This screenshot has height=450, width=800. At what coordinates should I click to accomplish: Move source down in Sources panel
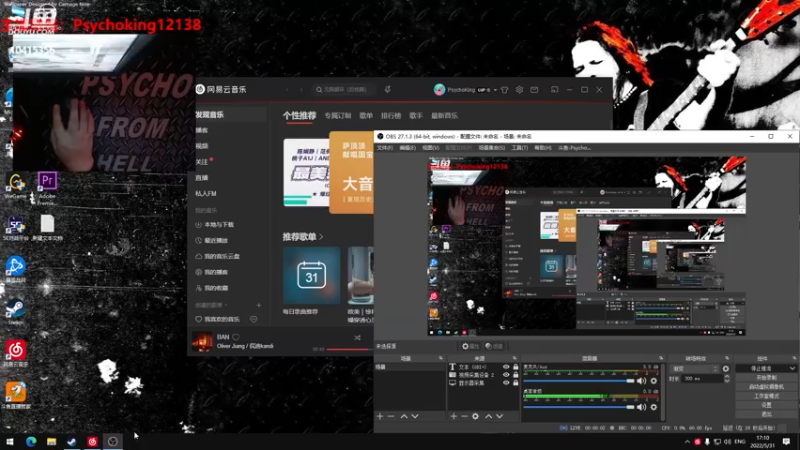(x=499, y=416)
